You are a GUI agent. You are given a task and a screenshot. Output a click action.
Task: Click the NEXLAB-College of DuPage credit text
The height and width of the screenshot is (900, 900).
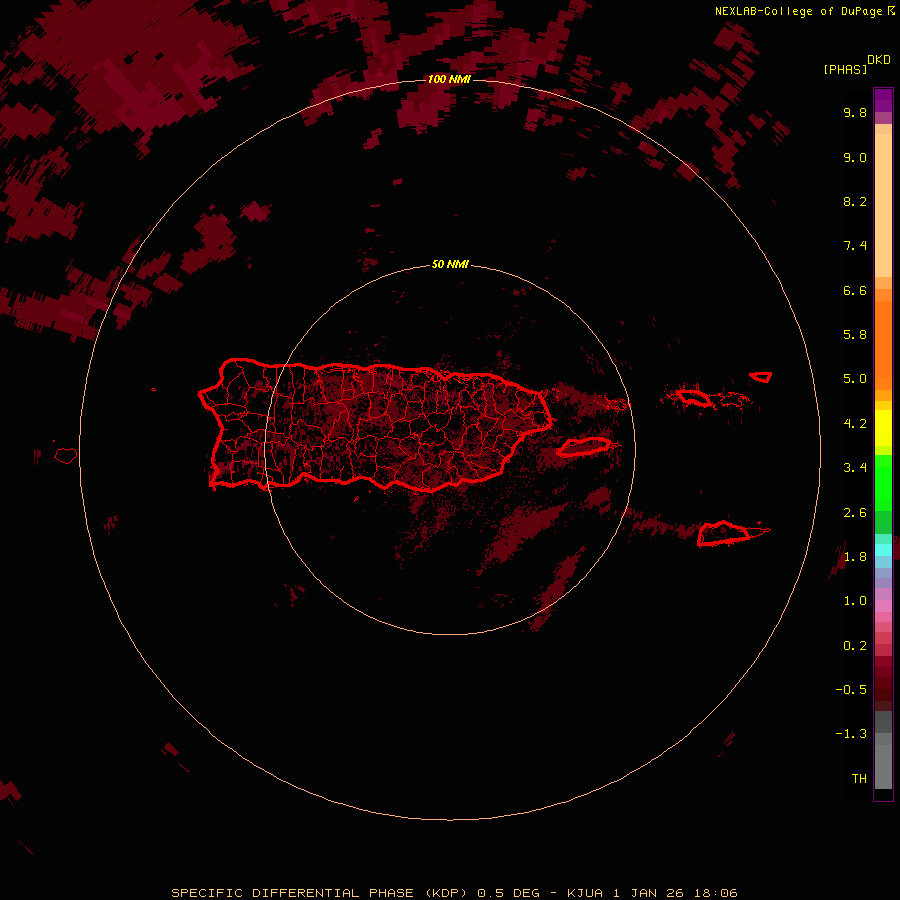pos(798,11)
